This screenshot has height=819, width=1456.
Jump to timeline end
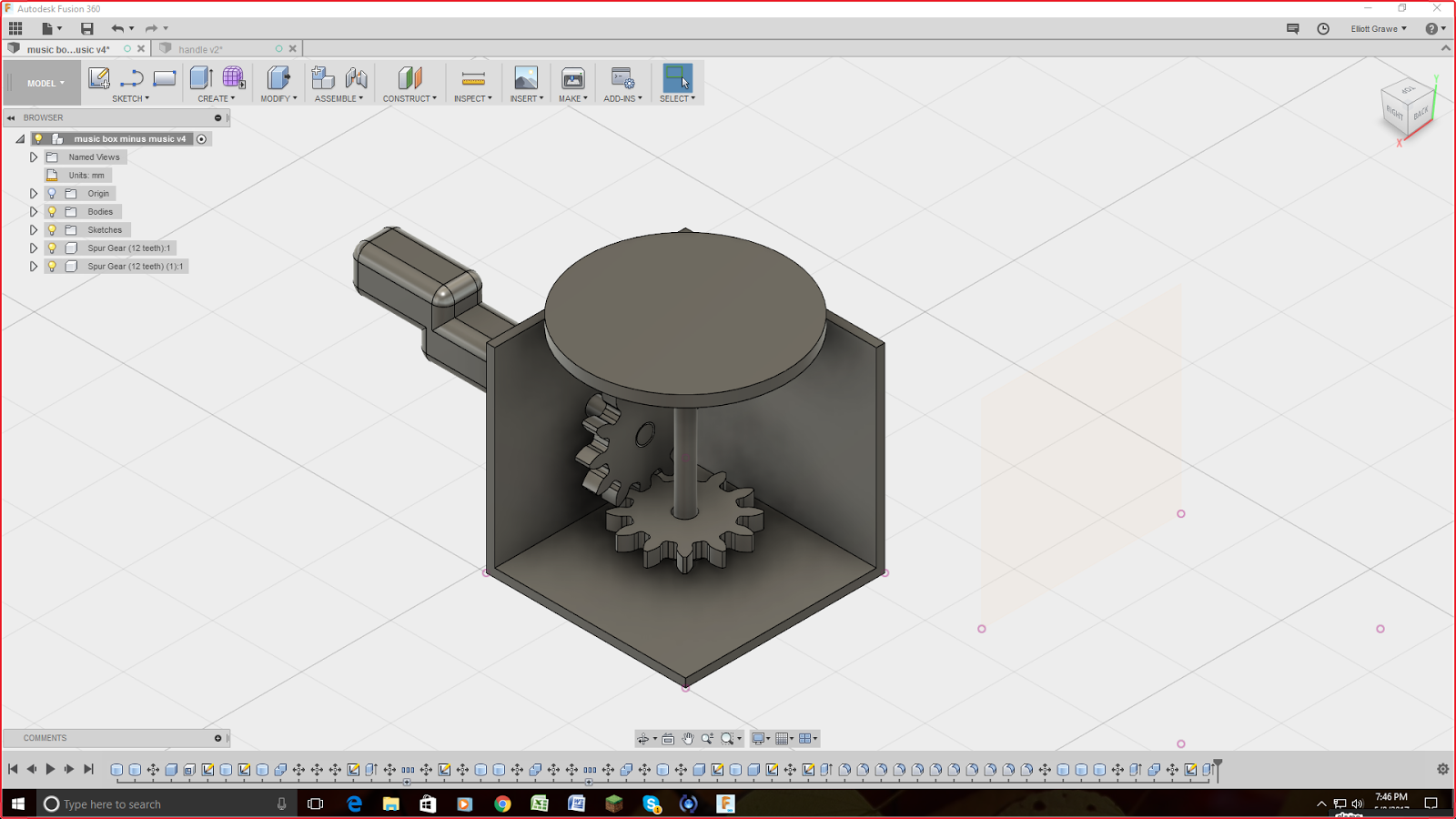coord(88,769)
